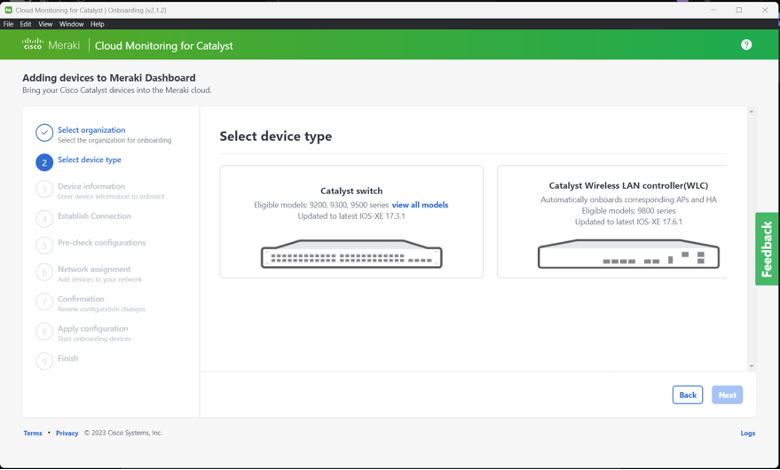The height and width of the screenshot is (470, 780).
Task: Open the Logs link
Action: point(747,433)
